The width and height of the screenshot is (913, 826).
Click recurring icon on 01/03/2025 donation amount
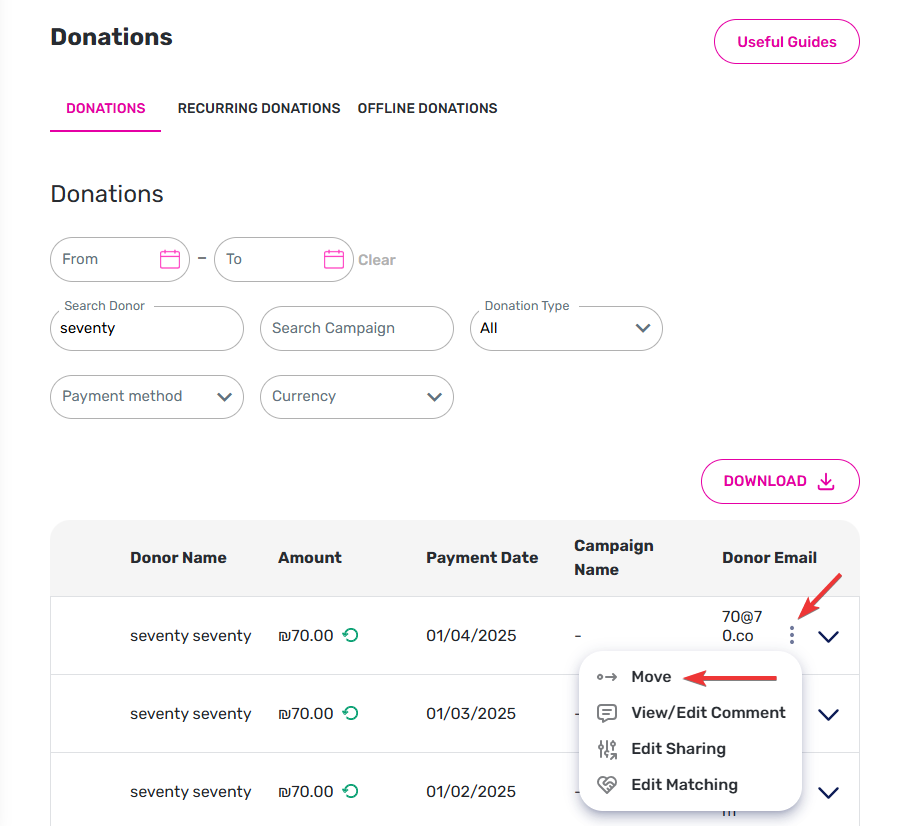351,713
